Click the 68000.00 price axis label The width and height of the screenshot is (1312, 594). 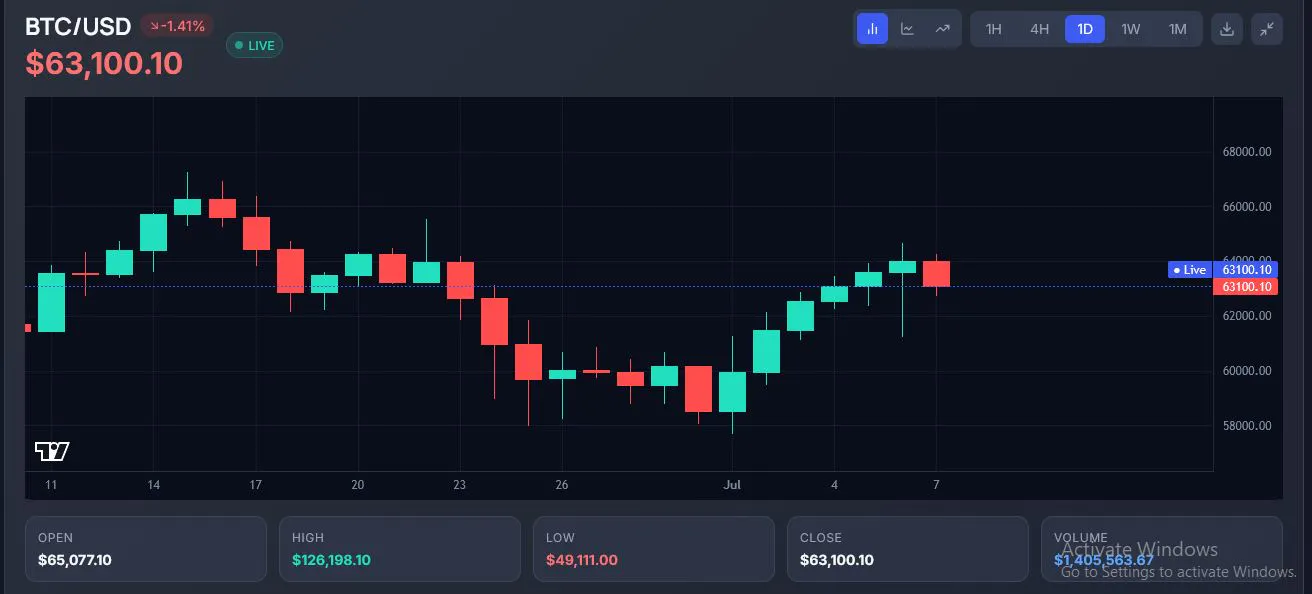tap(1247, 152)
